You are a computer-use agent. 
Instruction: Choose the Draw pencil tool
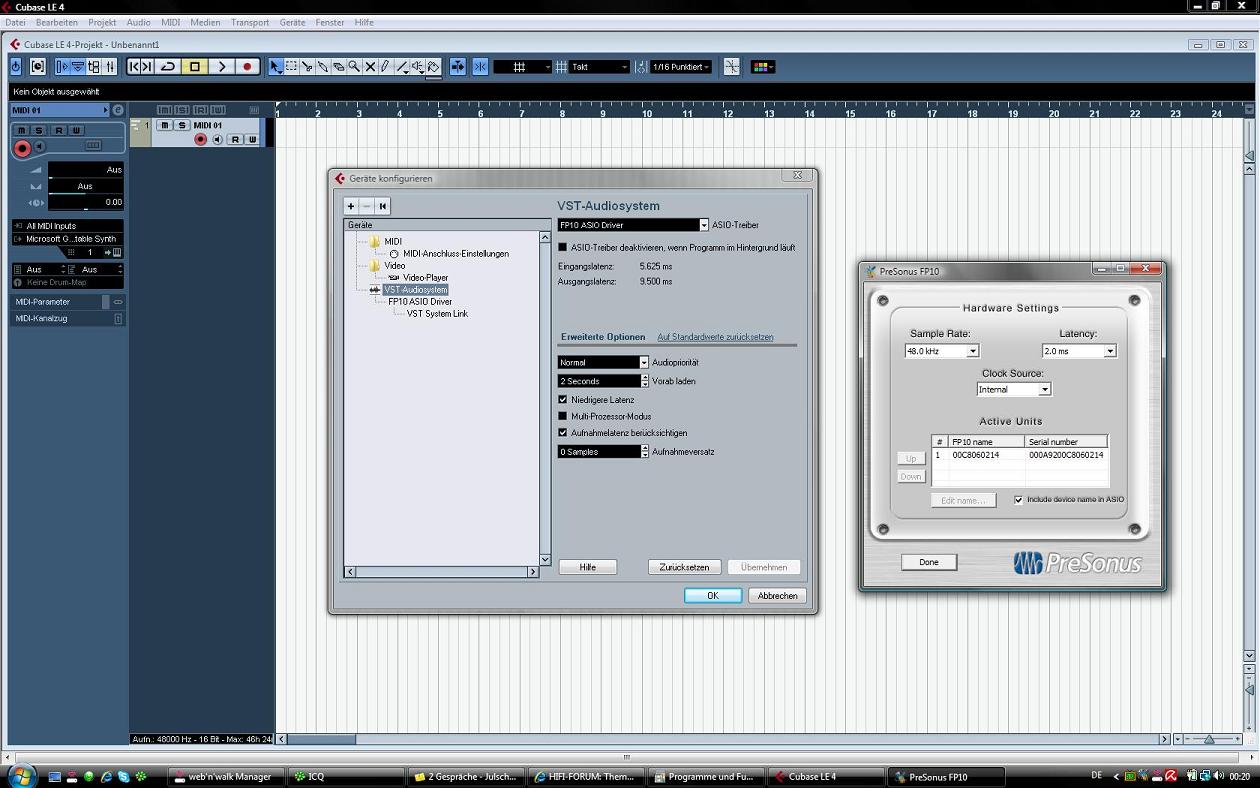[386, 67]
